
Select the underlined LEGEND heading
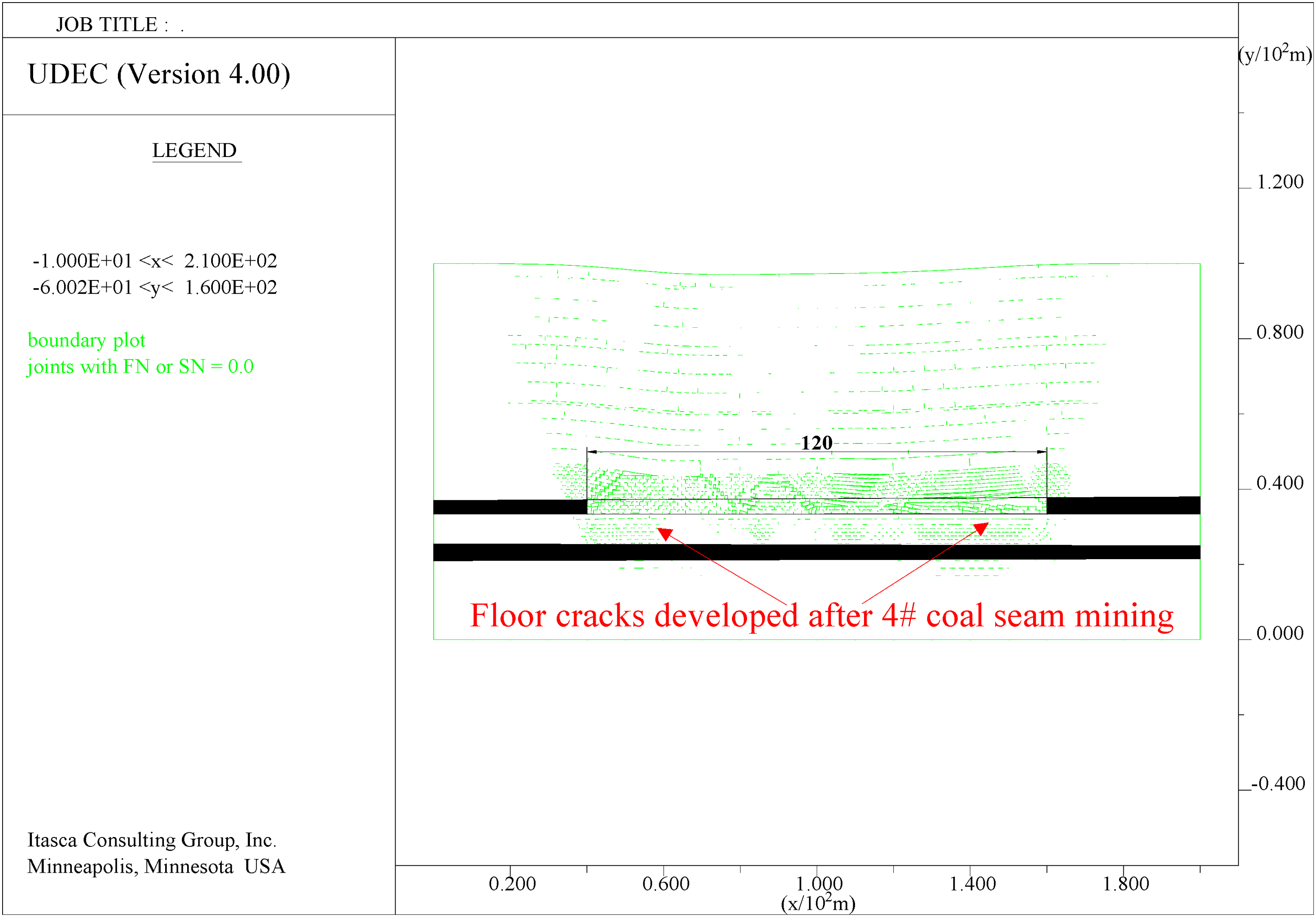click(x=194, y=150)
